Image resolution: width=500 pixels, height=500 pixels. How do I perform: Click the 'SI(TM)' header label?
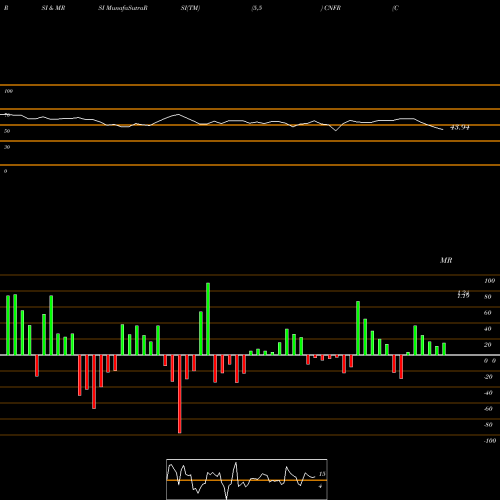coord(190,8)
